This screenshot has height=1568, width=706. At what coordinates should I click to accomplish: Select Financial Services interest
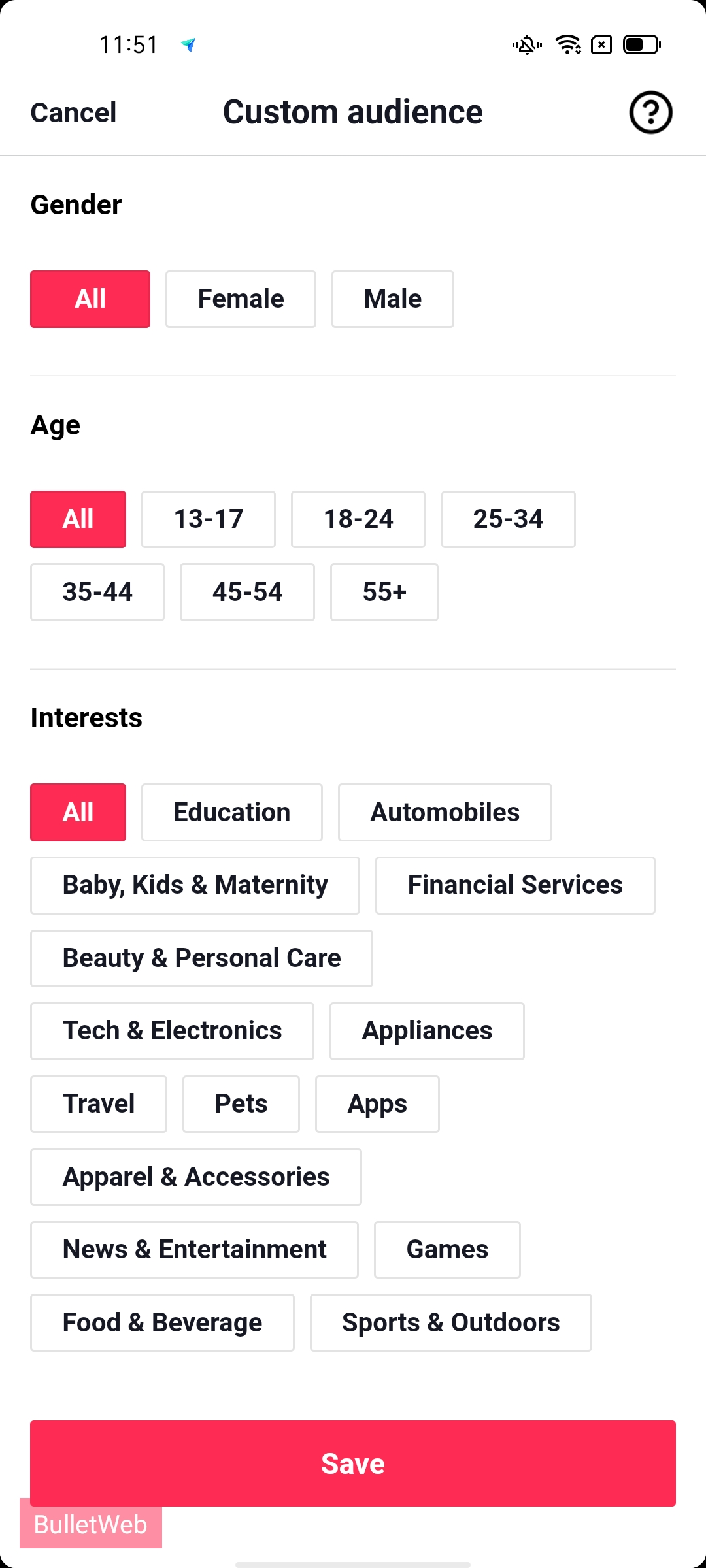(515, 885)
